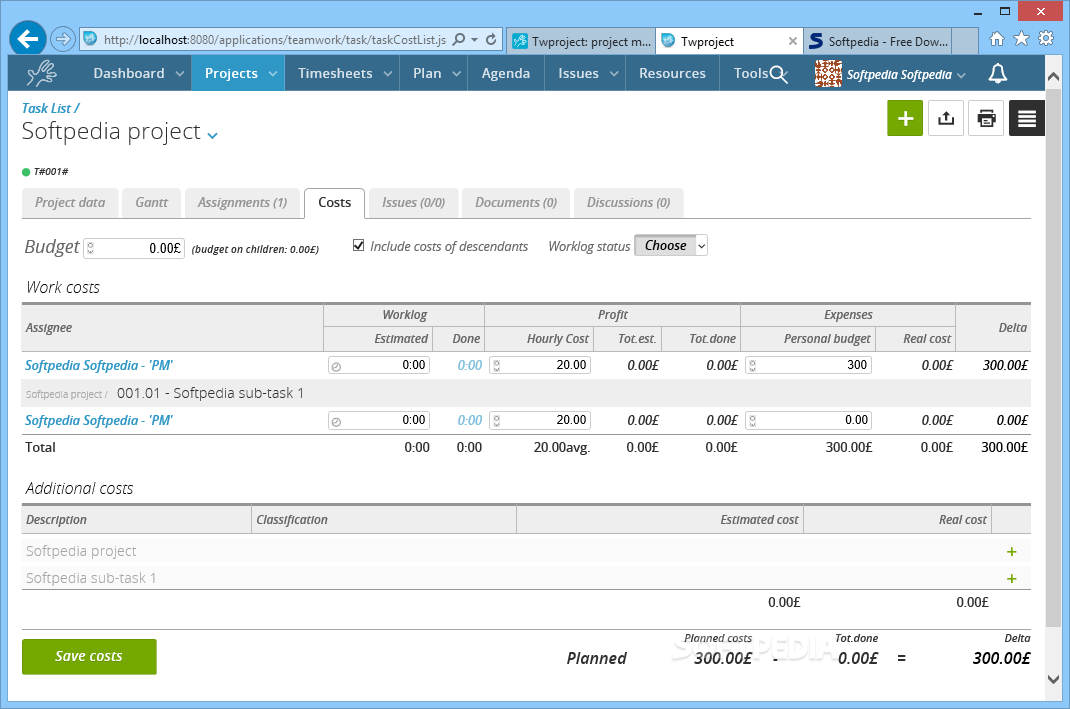Click the search magnifier next to Tools
This screenshot has width=1070, height=709.
(779, 74)
